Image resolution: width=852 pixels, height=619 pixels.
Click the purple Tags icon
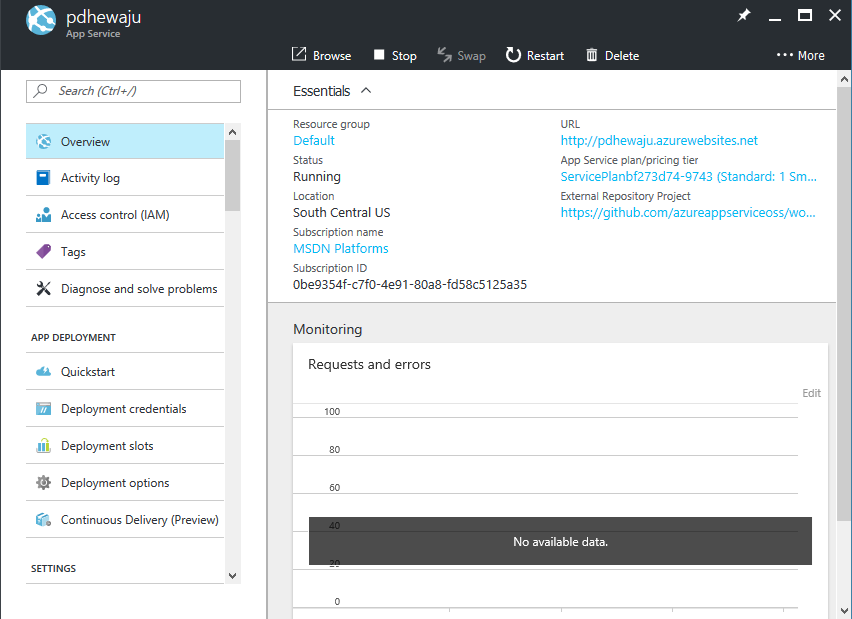(43, 251)
